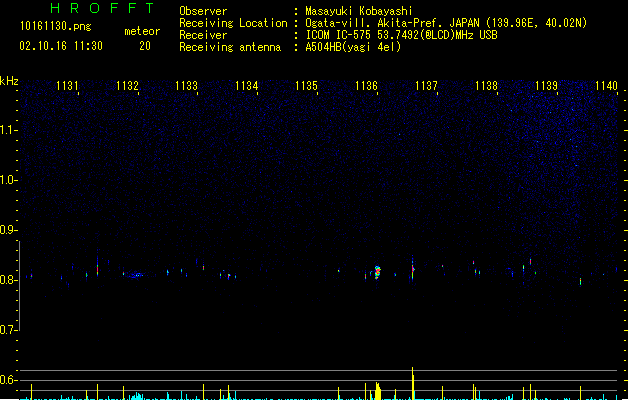The height and width of the screenshot is (400, 629).
Task: Click the timestamp 02.10.16 11:30
Action: tap(61, 46)
